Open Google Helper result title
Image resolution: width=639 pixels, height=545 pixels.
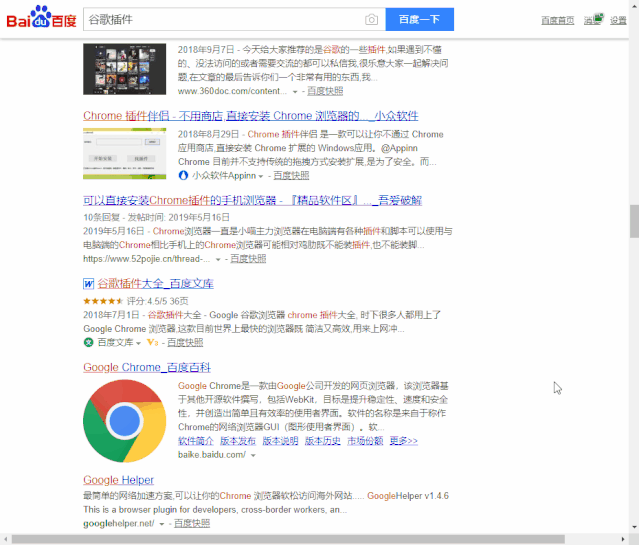119,480
